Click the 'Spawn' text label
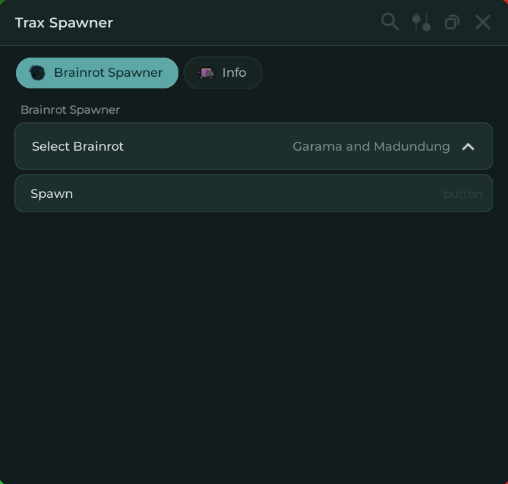Viewport: 508px width, 484px height. (52, 194)
